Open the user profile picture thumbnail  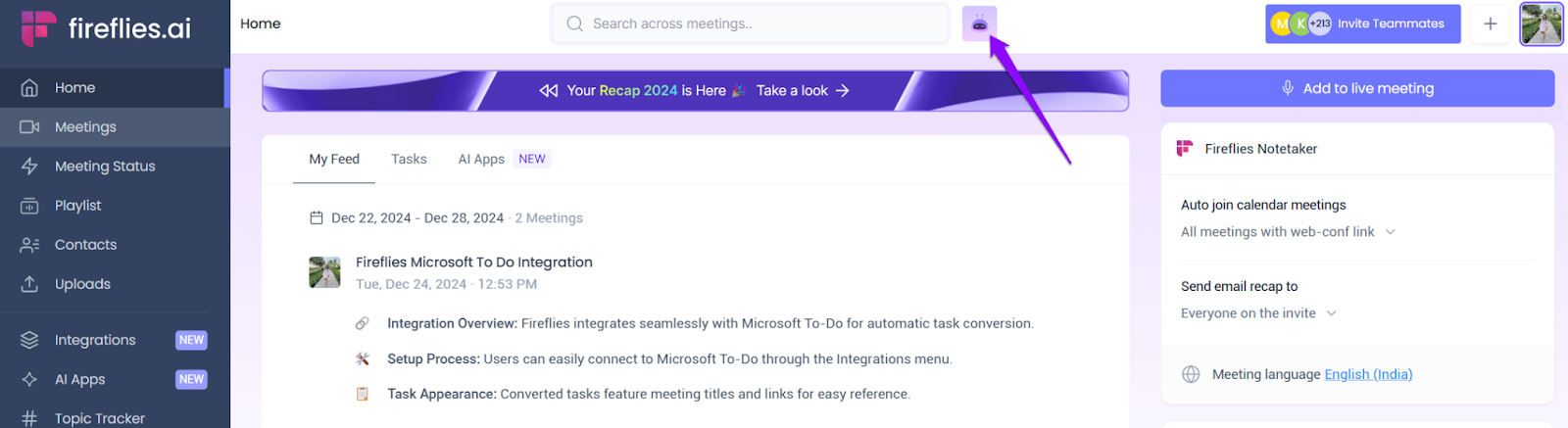1542,24
